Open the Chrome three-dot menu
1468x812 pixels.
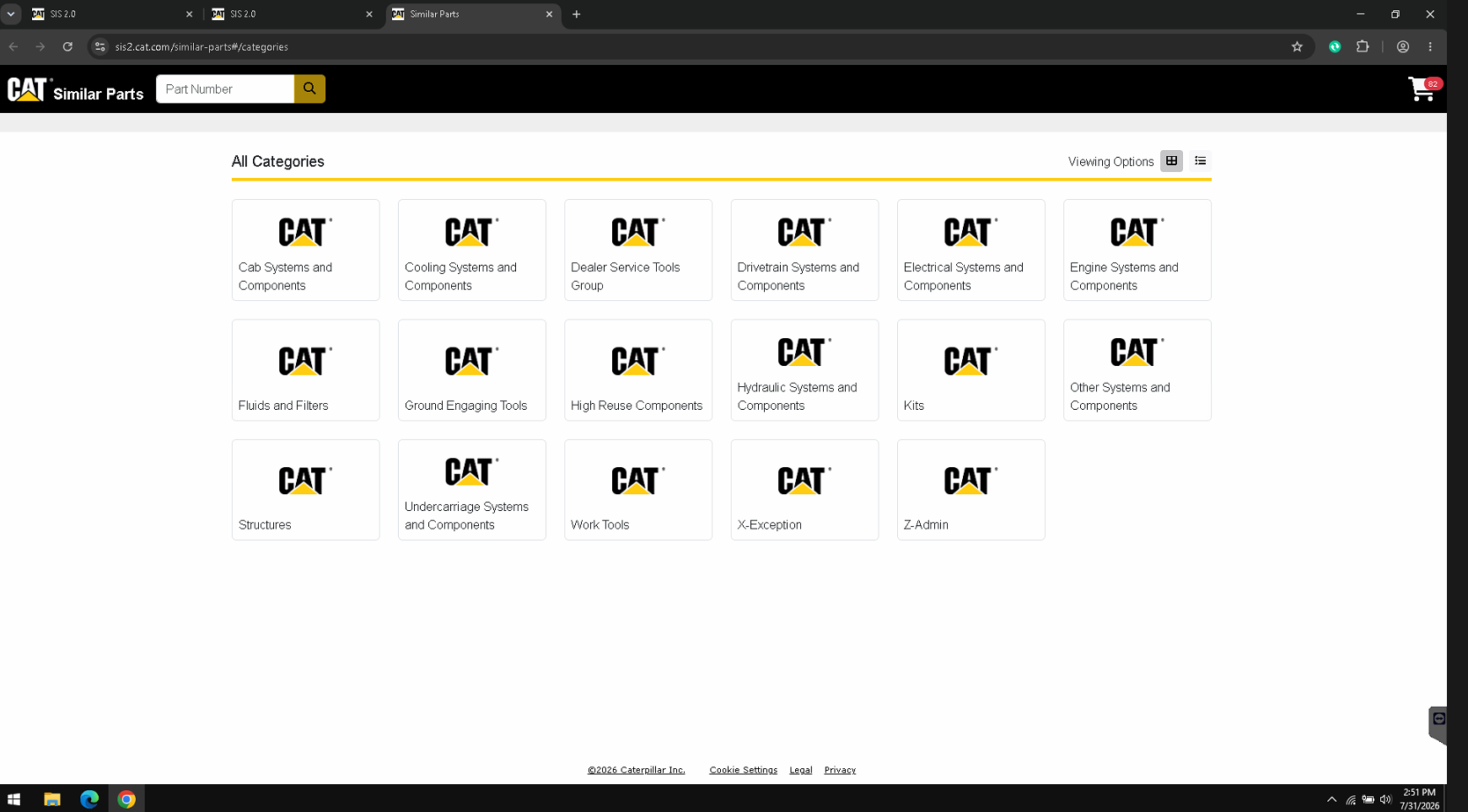[1430, 46]
